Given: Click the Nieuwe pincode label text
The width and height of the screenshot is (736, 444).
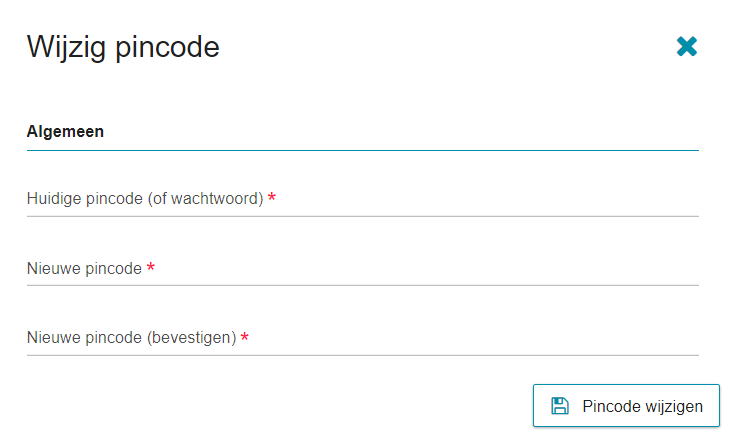Looking at the screenshot, I should click(x=84, y=268).
